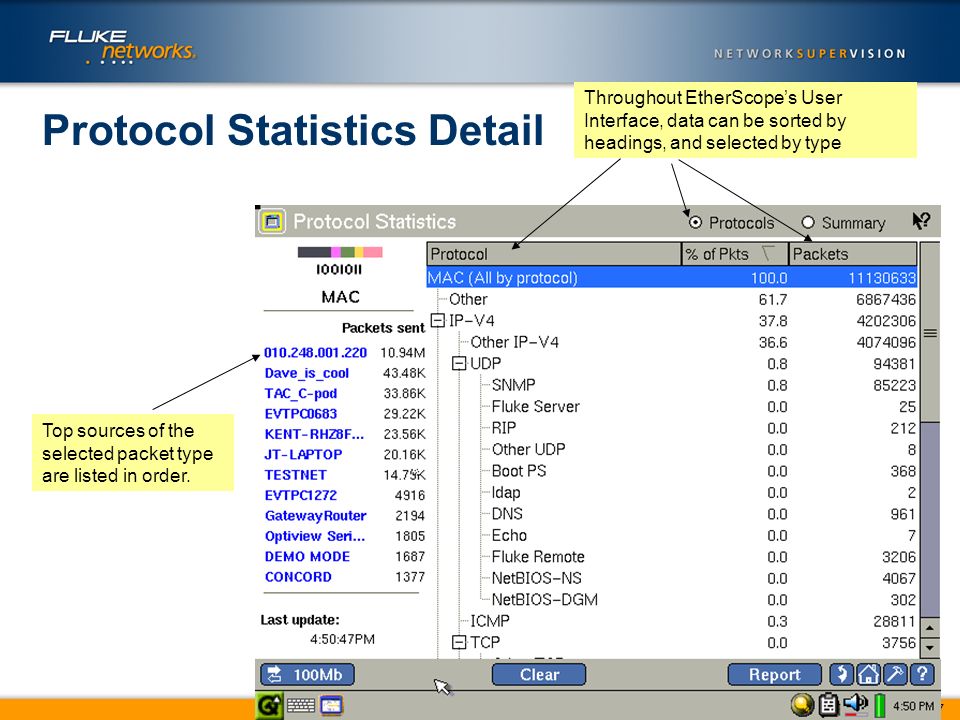Select the Other protocol row
The image size is (960, 720).
[672, 299]
